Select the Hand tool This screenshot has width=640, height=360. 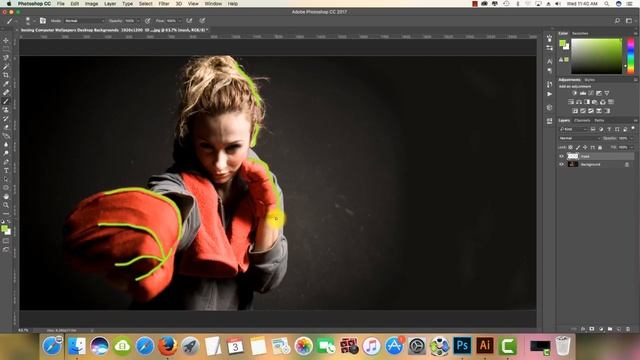point(6,196)
